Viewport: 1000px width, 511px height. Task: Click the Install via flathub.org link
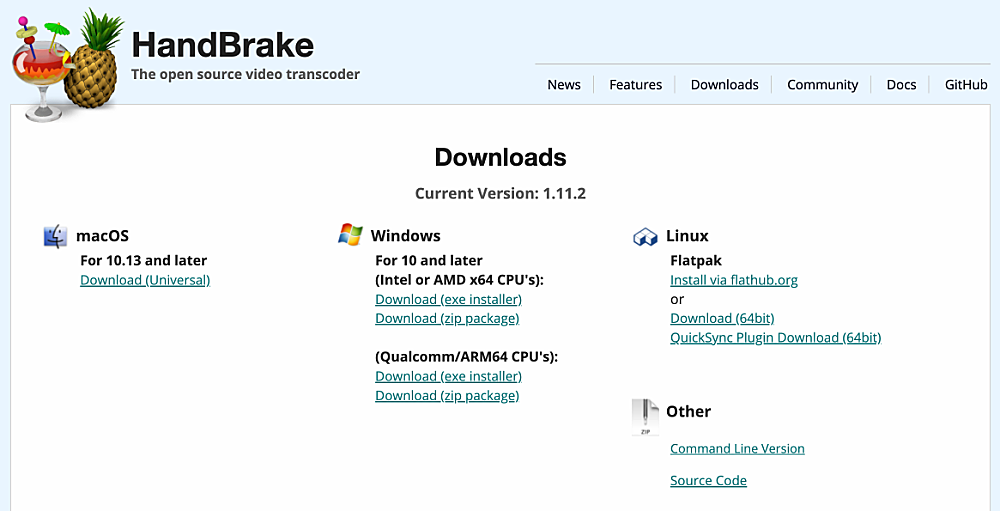coord(734,280)
